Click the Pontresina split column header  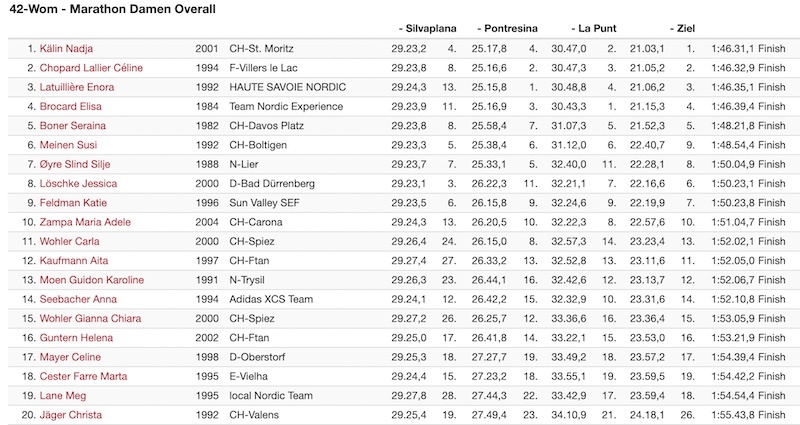[508, 29]
